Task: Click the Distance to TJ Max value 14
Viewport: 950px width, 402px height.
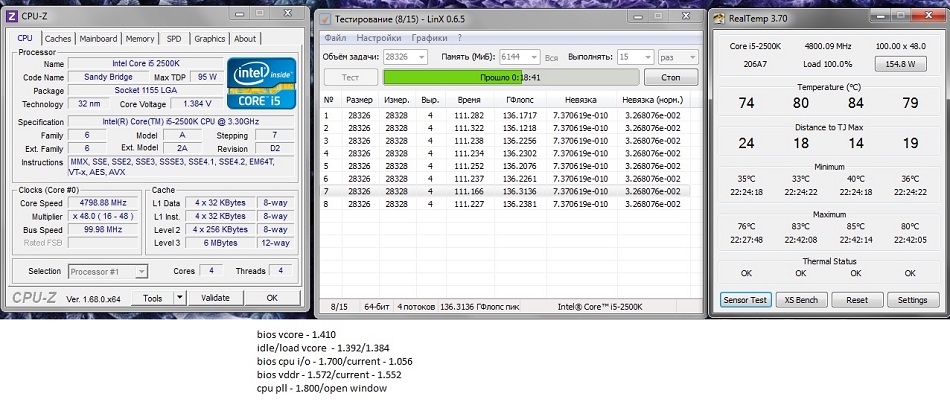Action: 855,143
